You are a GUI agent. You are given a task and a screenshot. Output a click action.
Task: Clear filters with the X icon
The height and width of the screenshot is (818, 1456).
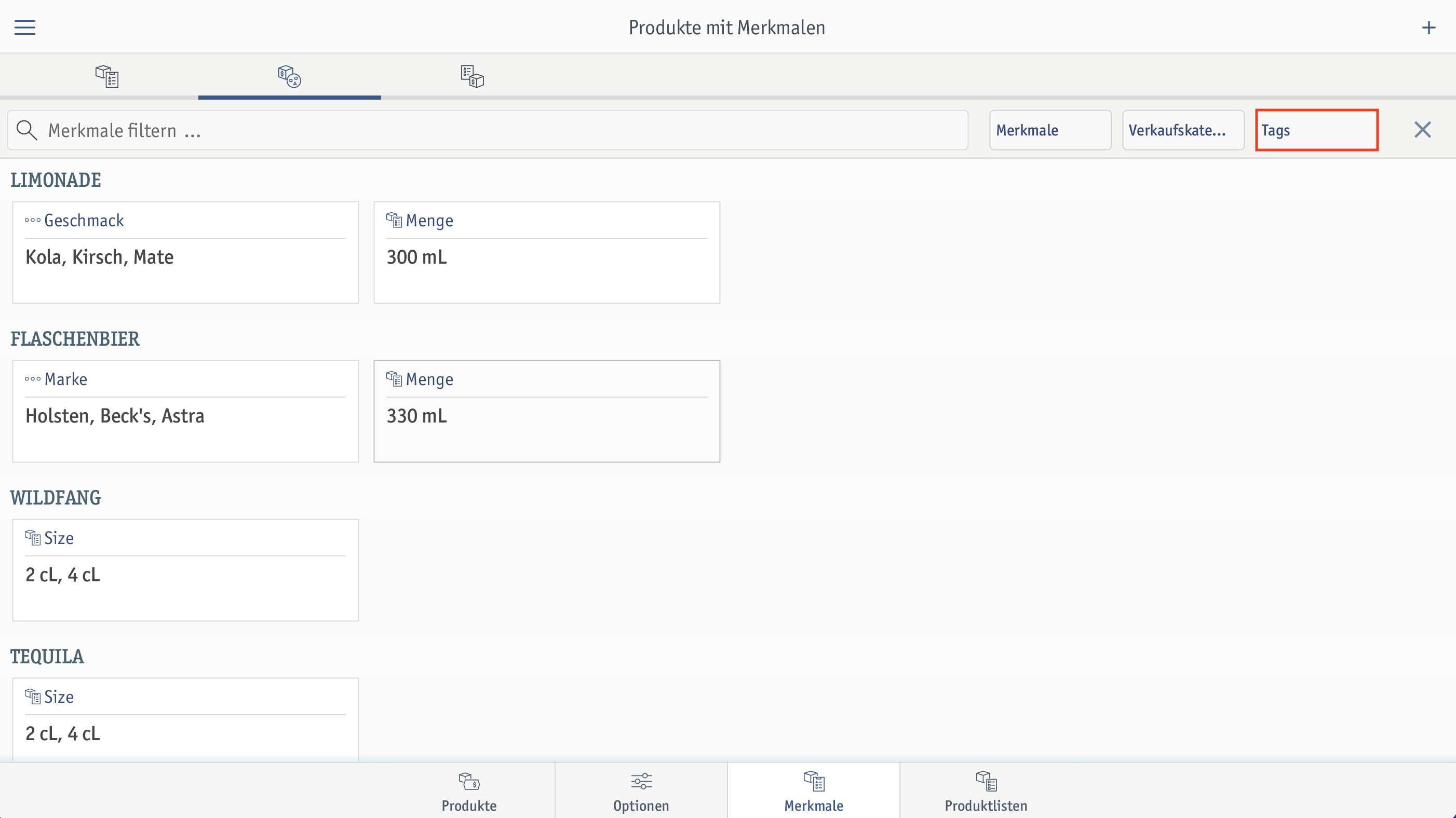pos(1422,130)
